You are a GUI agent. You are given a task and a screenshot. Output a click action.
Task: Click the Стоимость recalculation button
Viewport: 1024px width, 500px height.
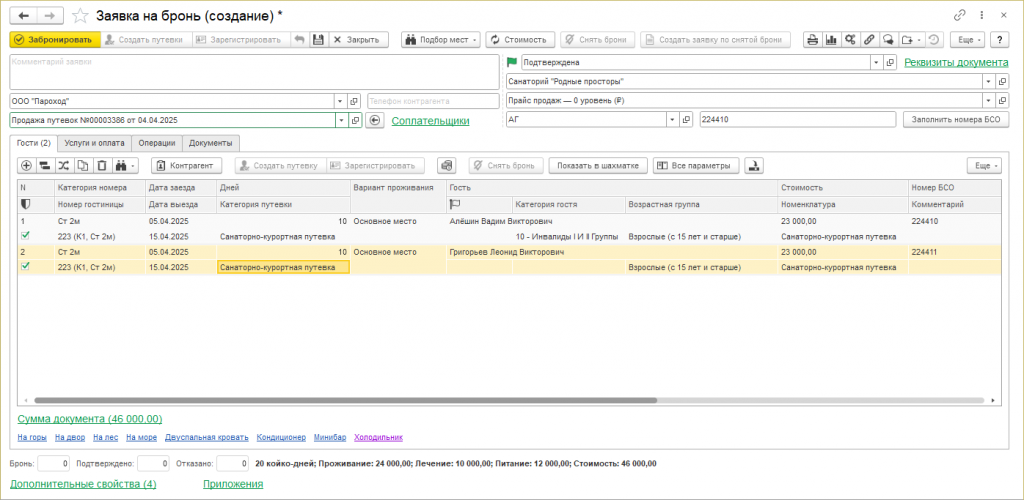pyautogui.click(x=520, y=39)
